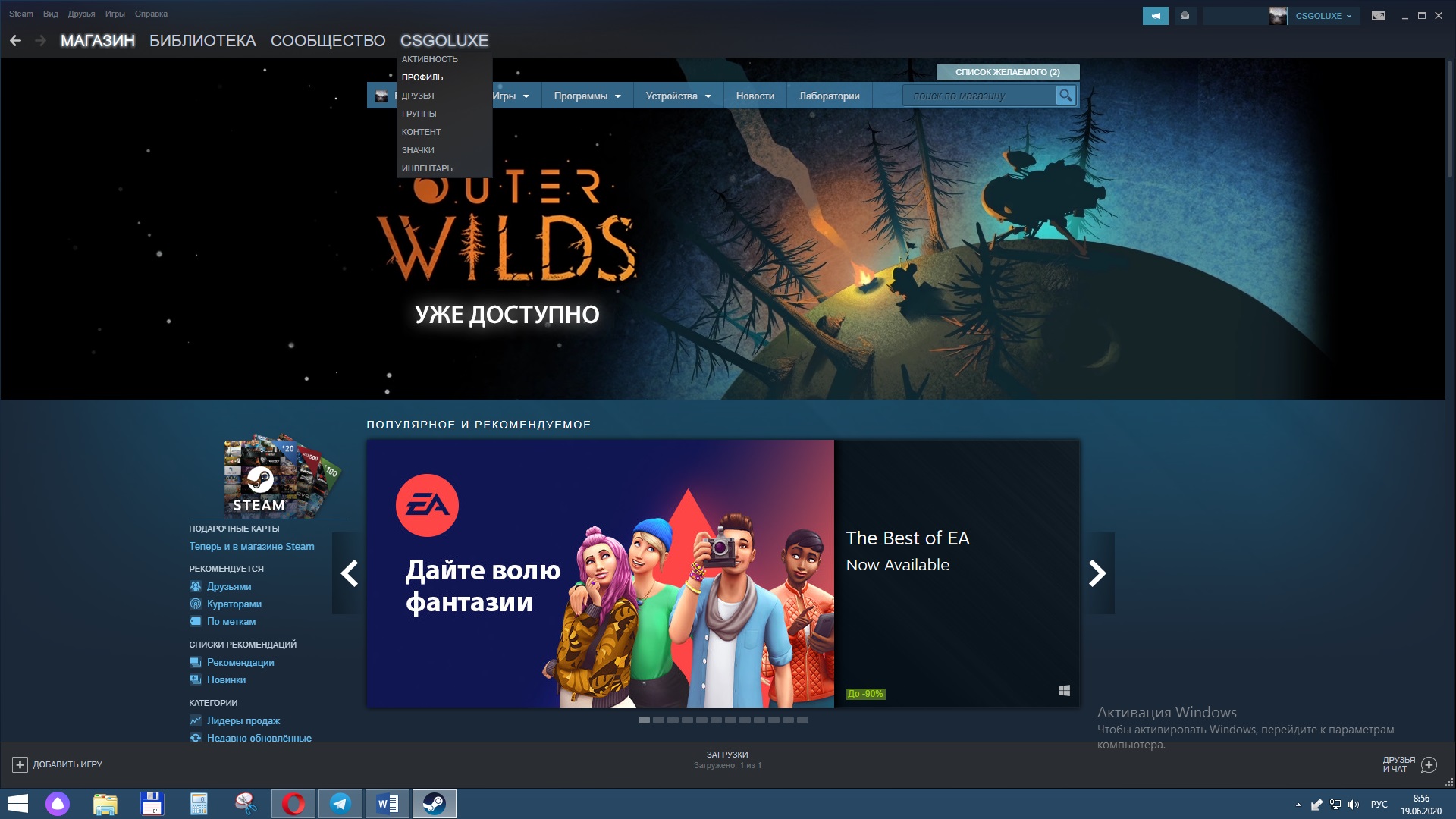The image size is (1456, 819).
Task: Click the Лидеры продаж chart icon
Action: coord(196,720)
